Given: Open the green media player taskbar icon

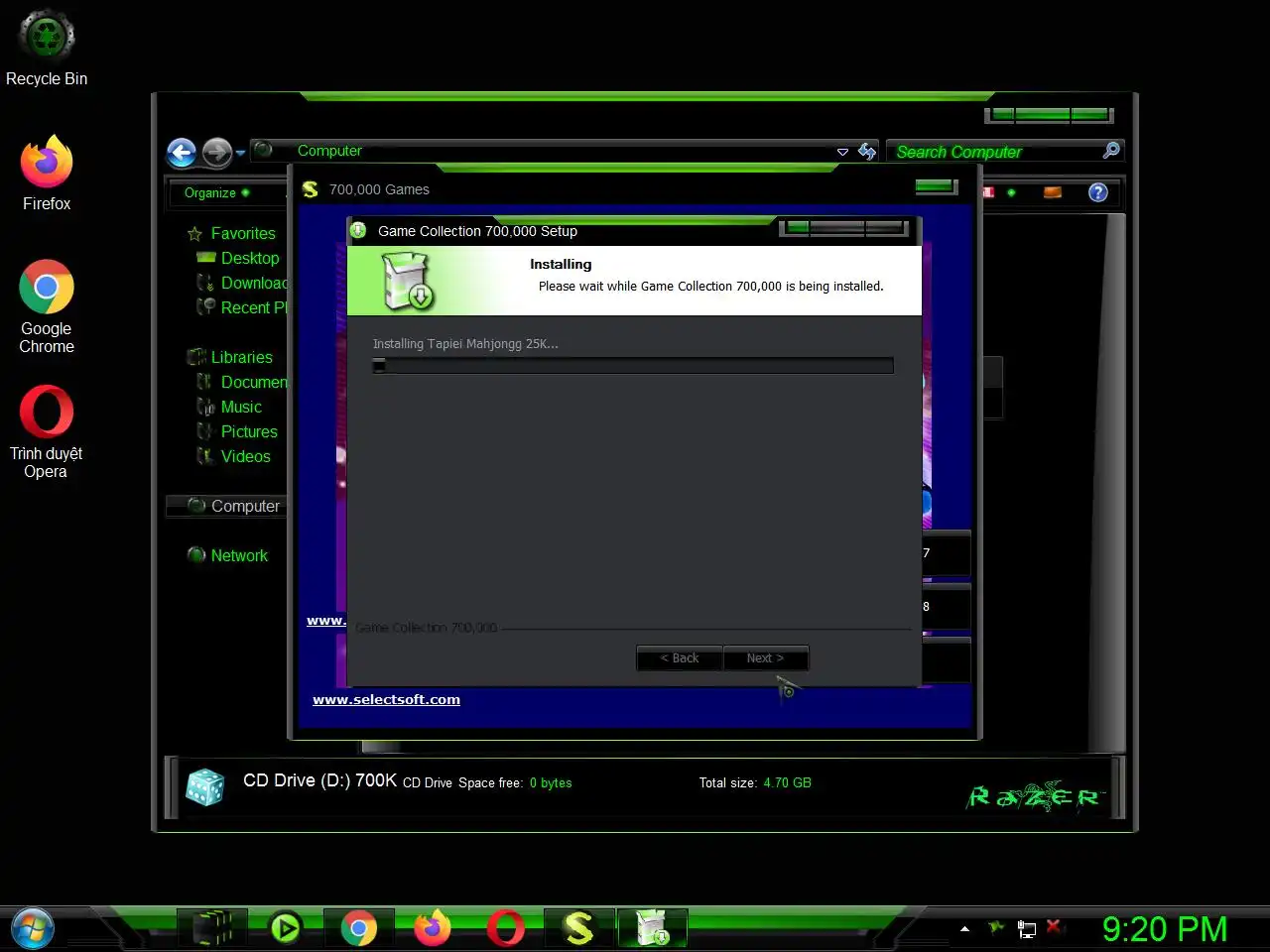Looking at the screenshot, I should click(286, 928).
